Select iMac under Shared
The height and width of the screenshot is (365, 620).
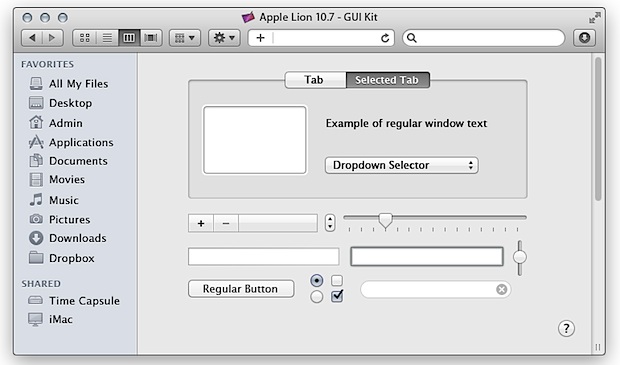point(50,319)
